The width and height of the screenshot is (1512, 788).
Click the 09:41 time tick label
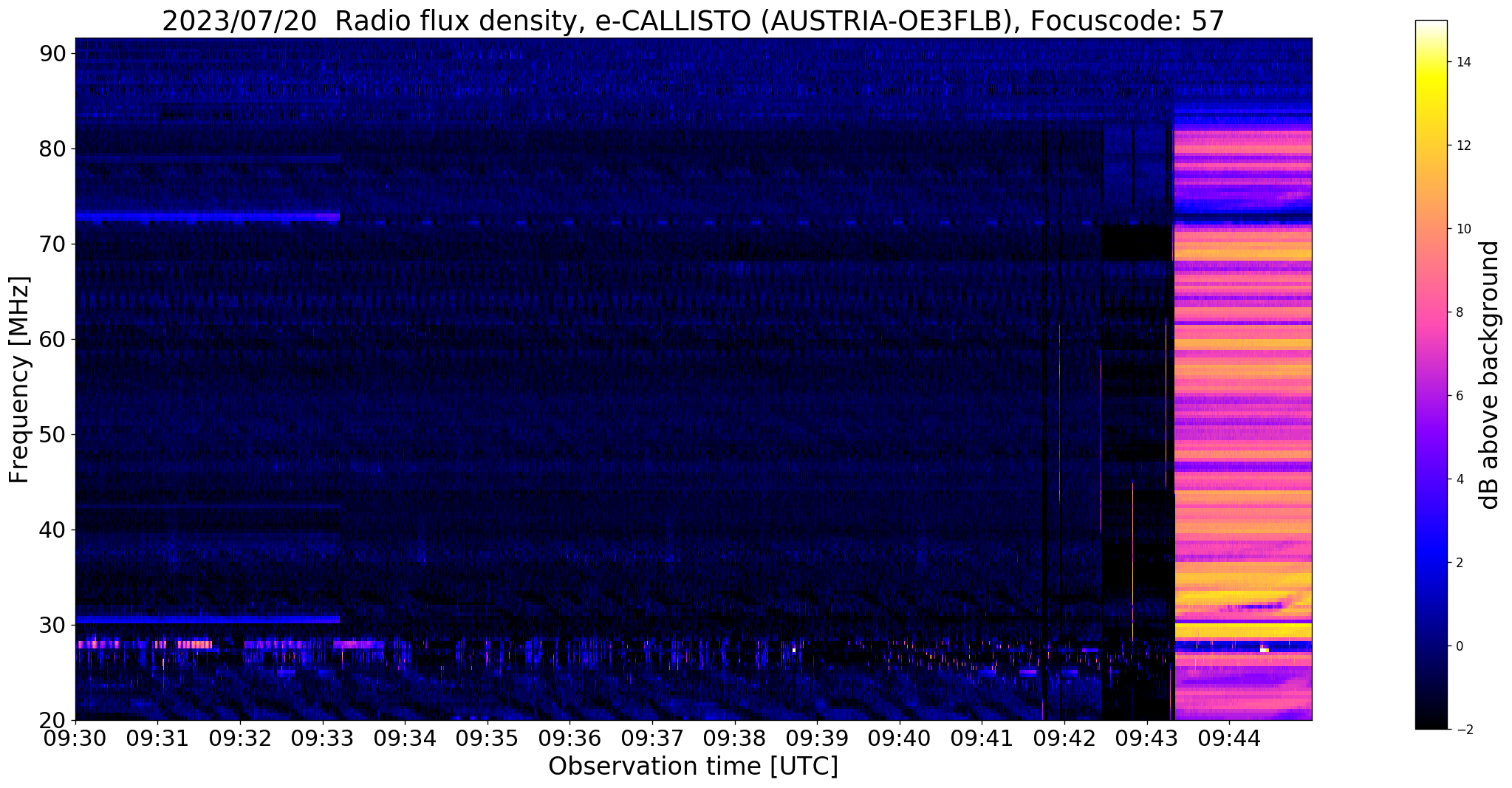(982, 738)
